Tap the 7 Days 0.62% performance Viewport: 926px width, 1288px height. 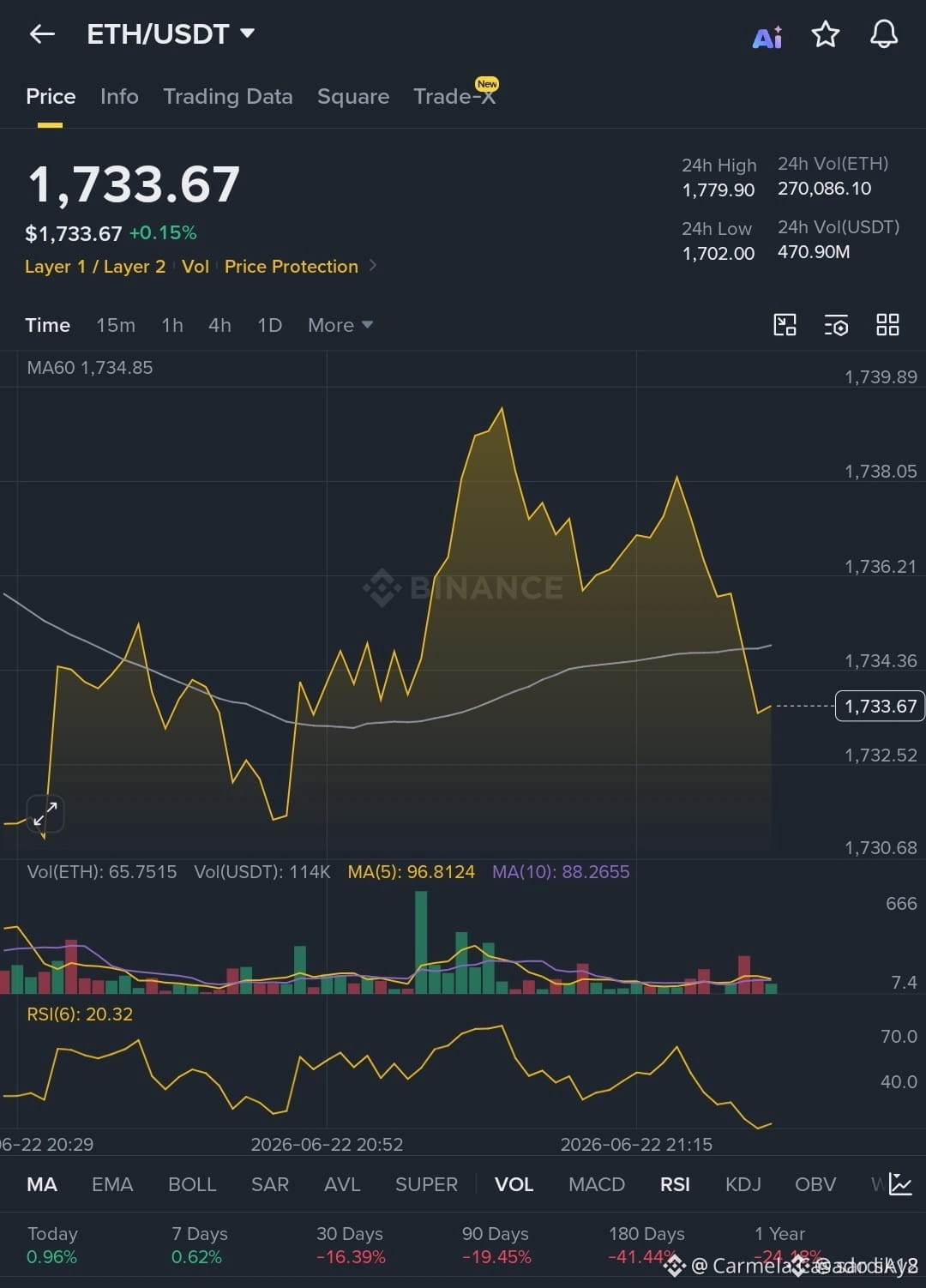tap(200, 1245)
